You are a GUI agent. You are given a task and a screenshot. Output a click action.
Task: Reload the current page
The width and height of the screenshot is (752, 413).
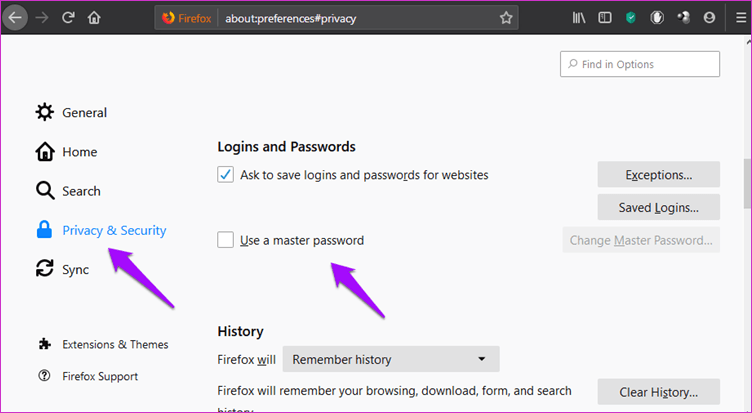[68, 18]
